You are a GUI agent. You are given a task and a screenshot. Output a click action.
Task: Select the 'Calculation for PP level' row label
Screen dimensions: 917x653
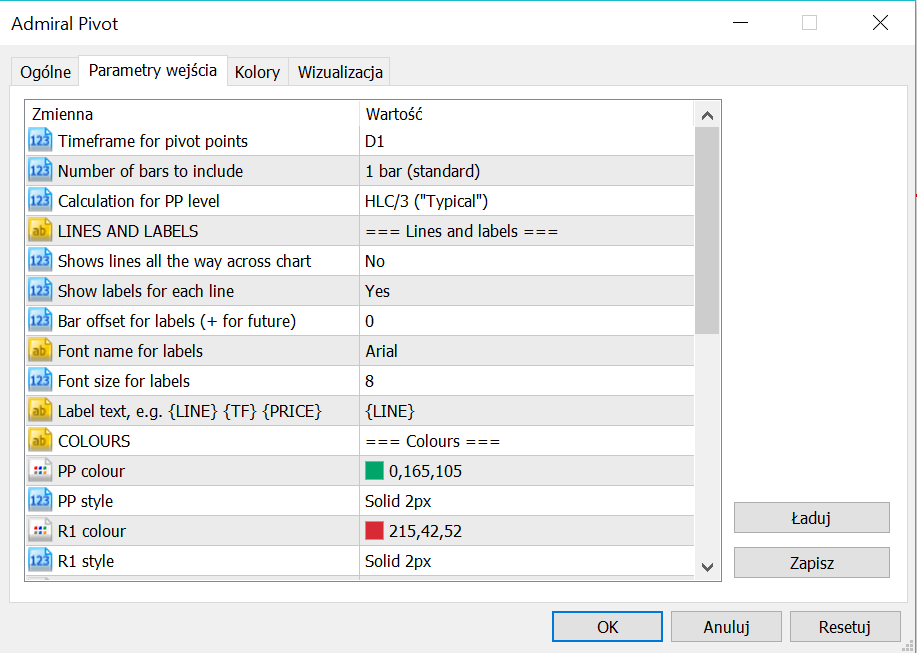point(139,201)
